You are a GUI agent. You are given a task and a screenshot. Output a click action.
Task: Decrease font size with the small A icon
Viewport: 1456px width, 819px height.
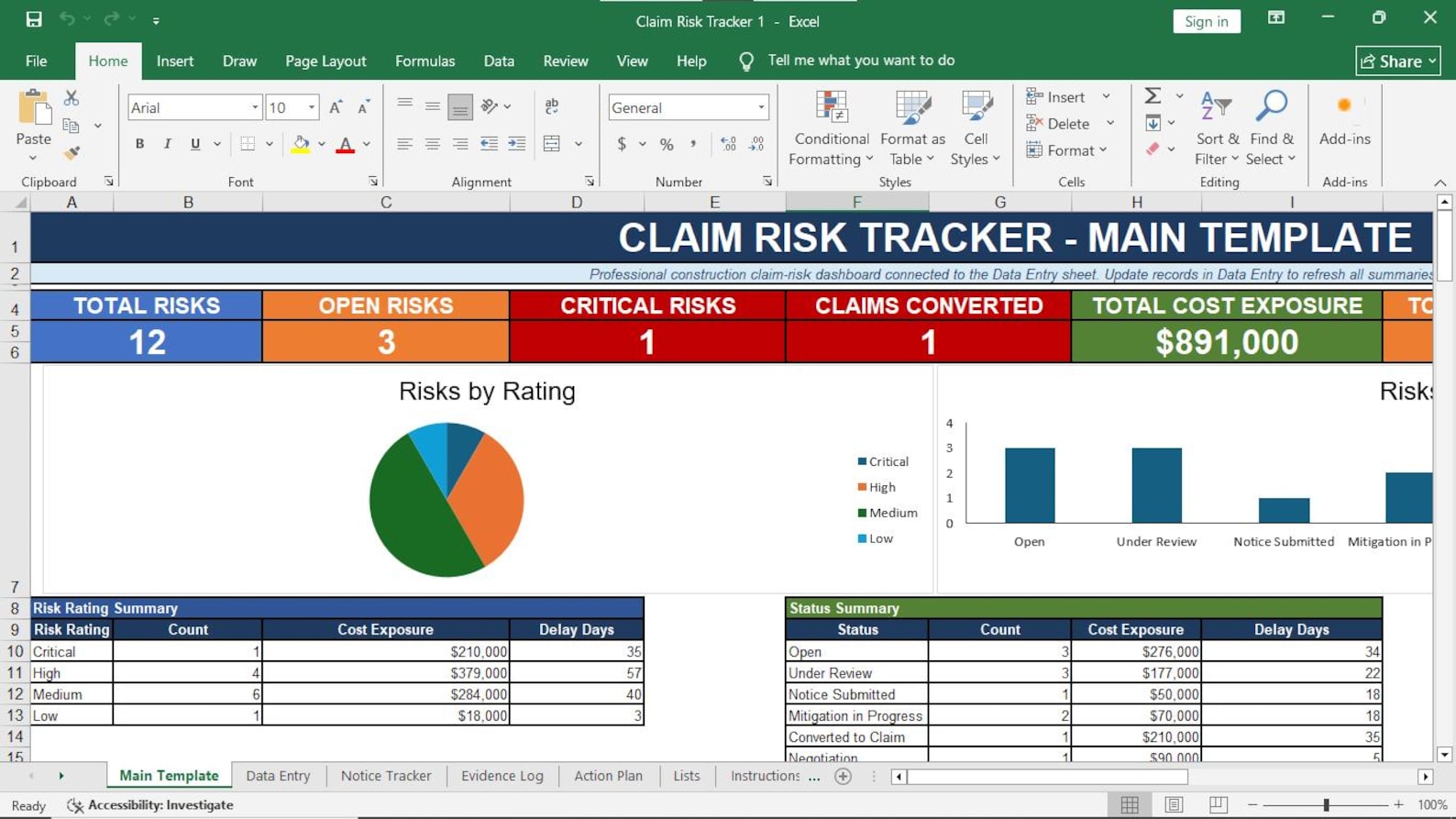(363, 107)
